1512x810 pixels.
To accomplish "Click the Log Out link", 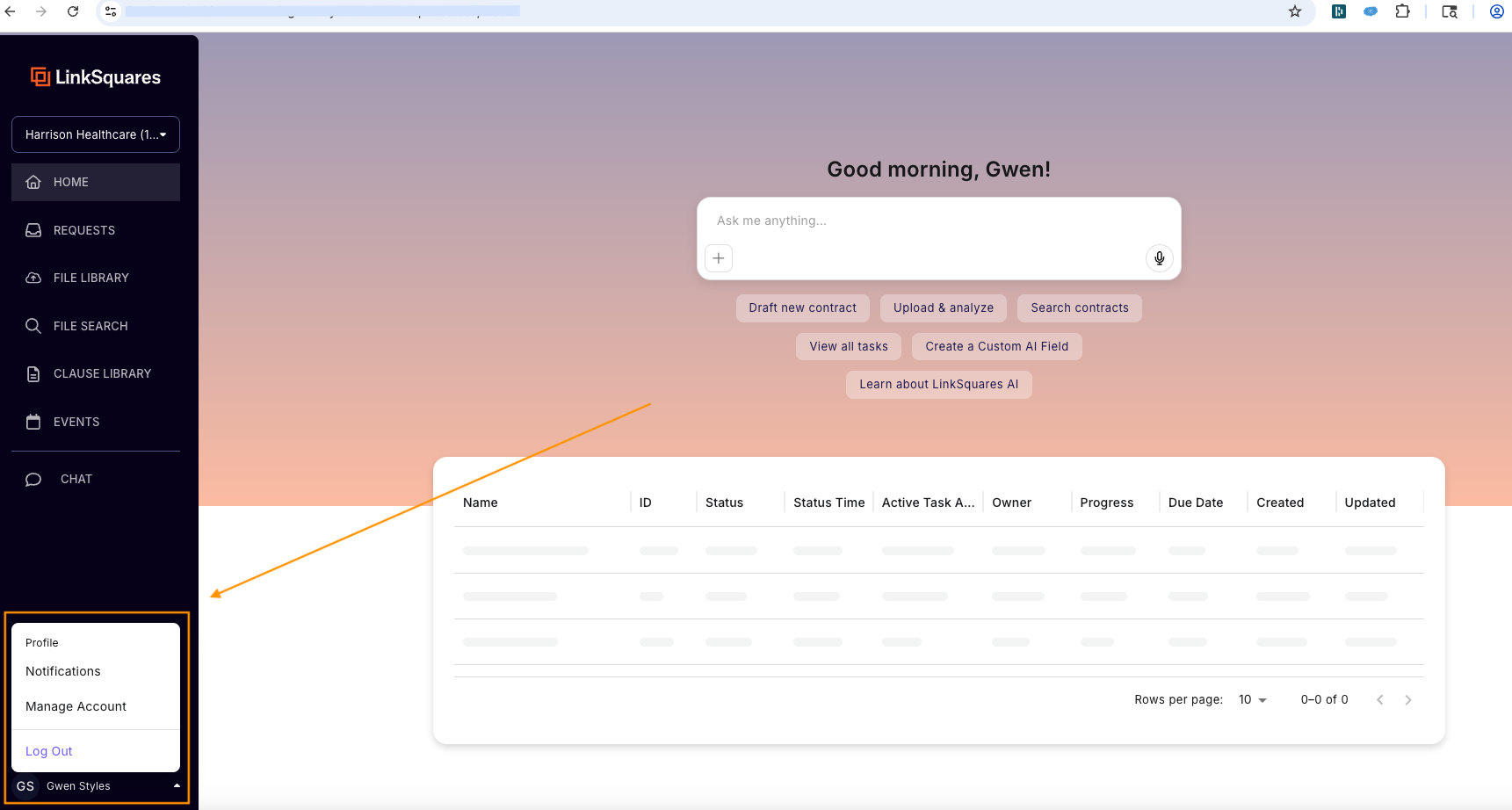I will (49, 751).
